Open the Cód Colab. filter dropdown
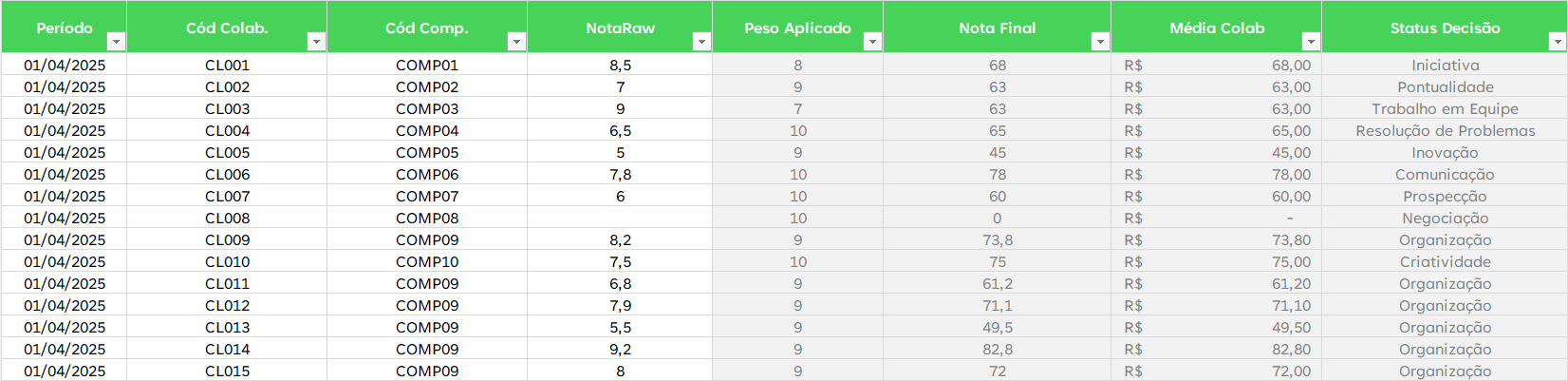The image size is (1568, 381). click(x=316, y=42)
